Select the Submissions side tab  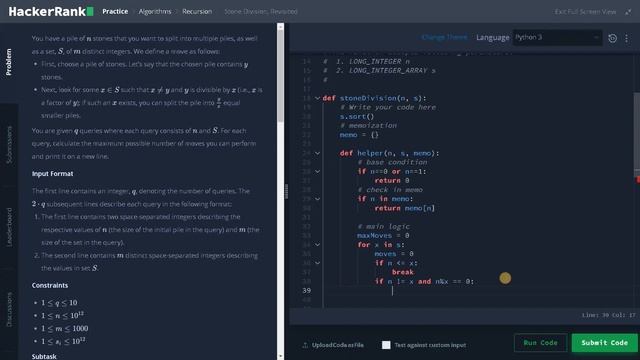coord(9,145)
